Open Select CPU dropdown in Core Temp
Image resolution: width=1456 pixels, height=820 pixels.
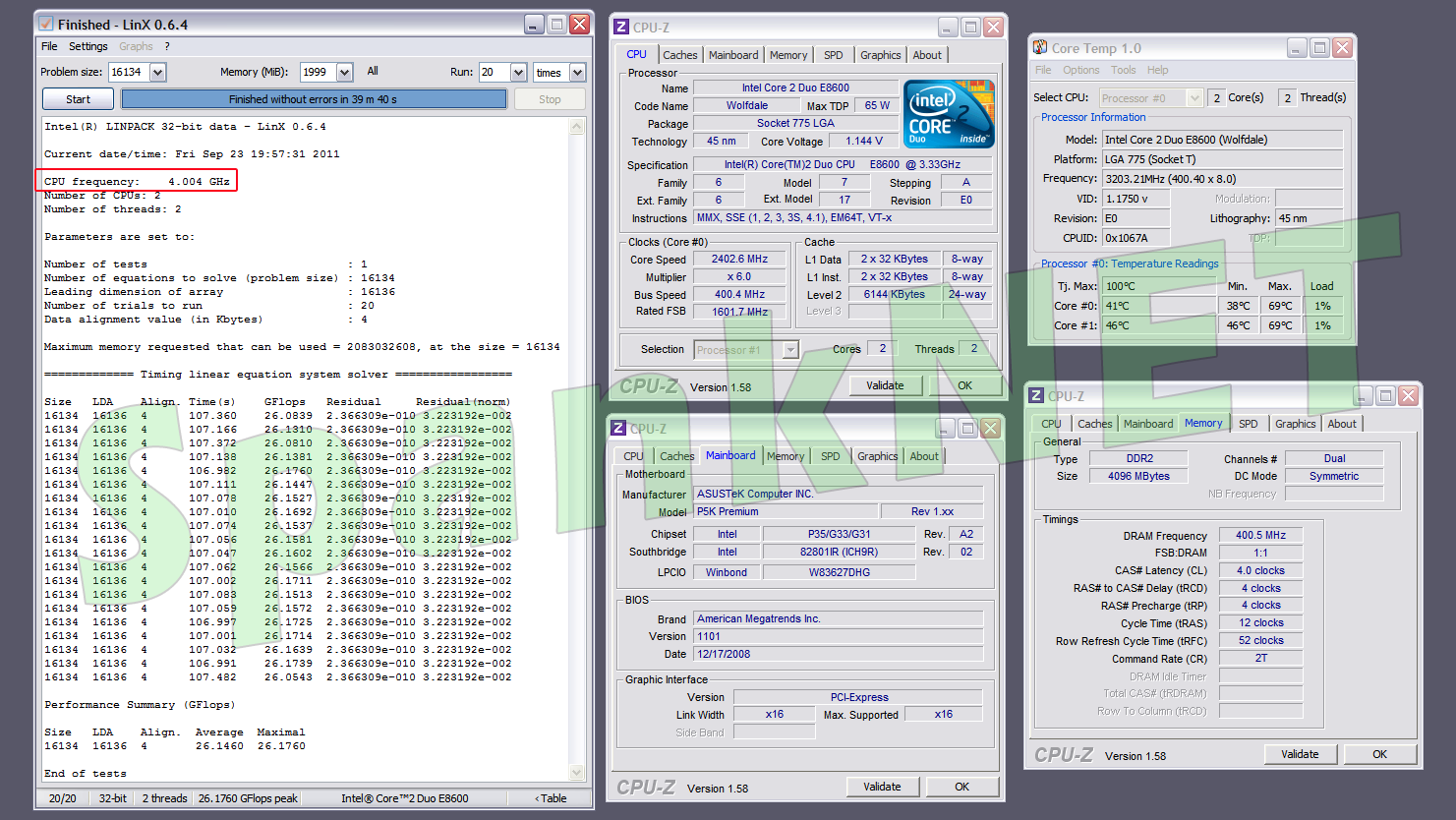click(x=1194, y=97)
